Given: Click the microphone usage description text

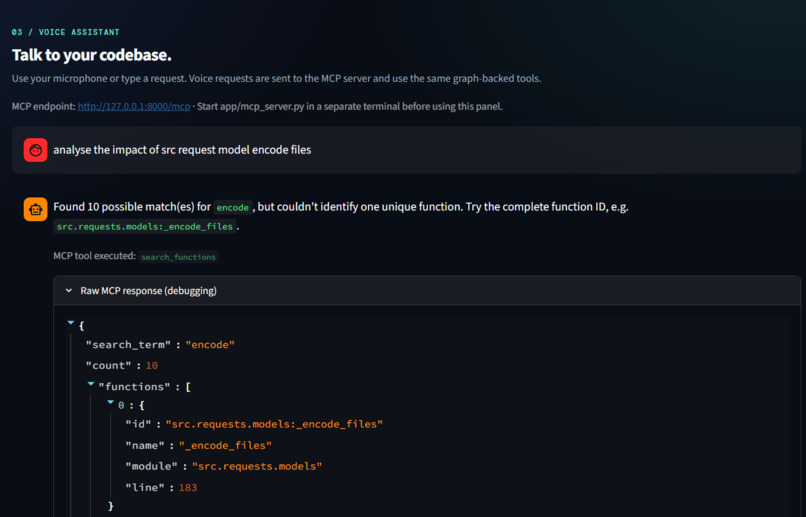Looking at the screenshot, I should point(277,79).
